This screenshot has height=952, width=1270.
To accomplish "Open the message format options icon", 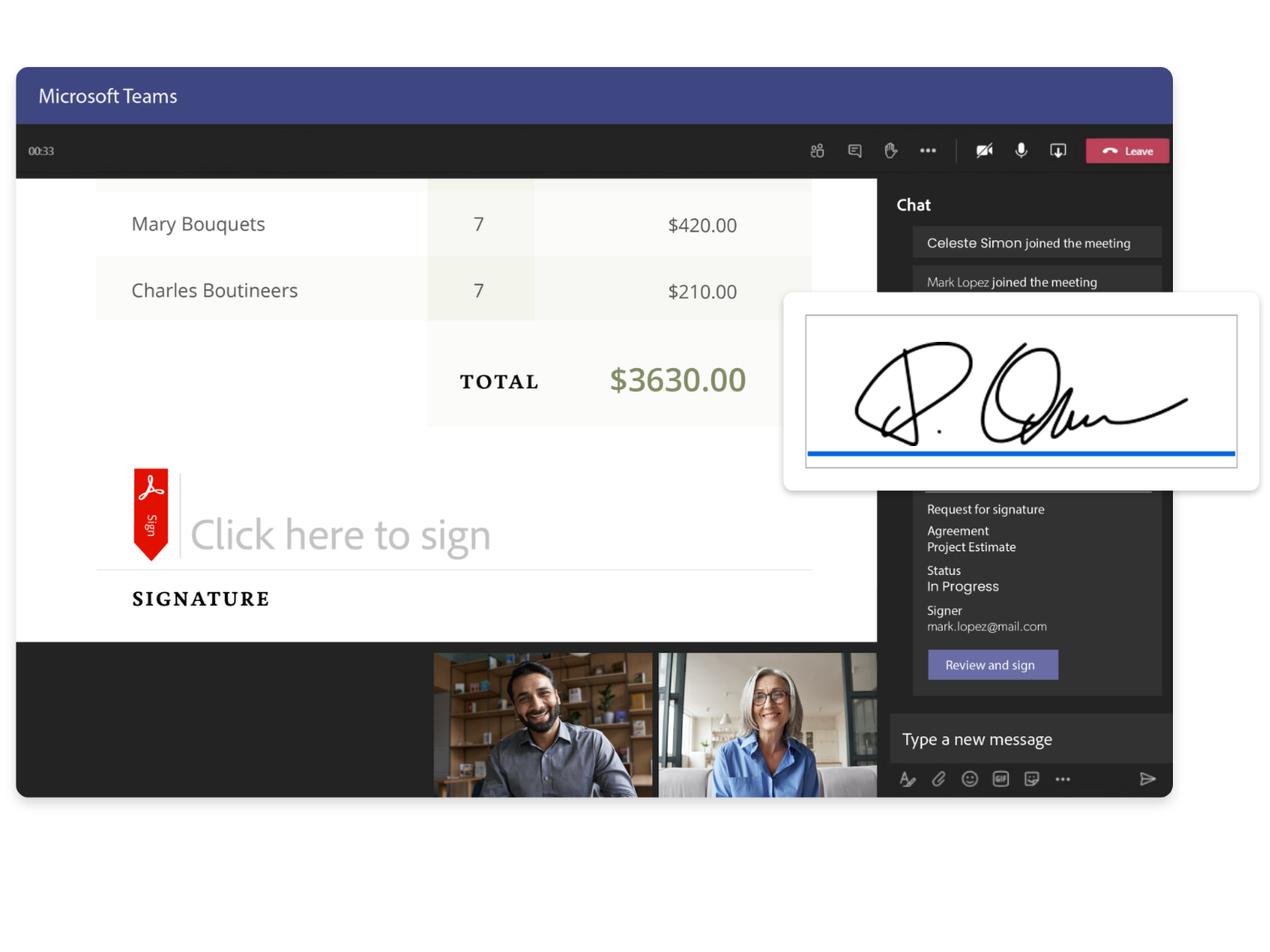I will [907, 779].
